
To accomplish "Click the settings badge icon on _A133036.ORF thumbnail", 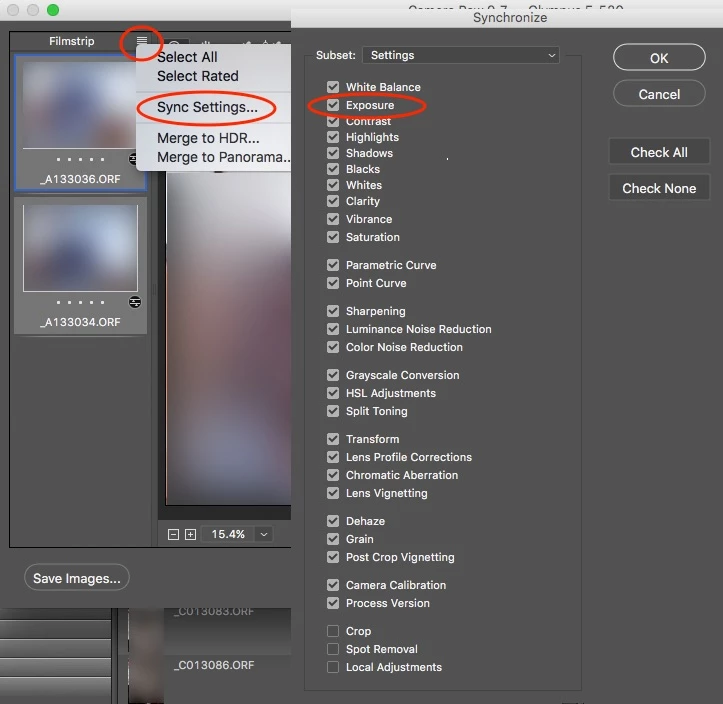I will (x=132, y=159).
